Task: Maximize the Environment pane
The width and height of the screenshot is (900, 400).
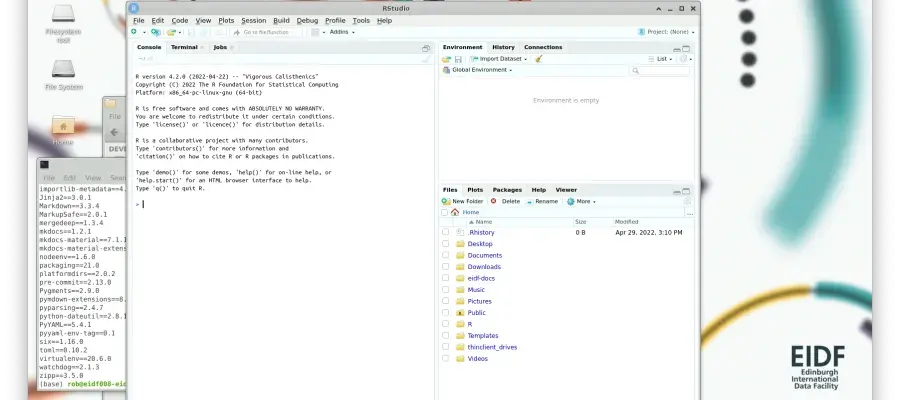Action: [x=686, y=49]
